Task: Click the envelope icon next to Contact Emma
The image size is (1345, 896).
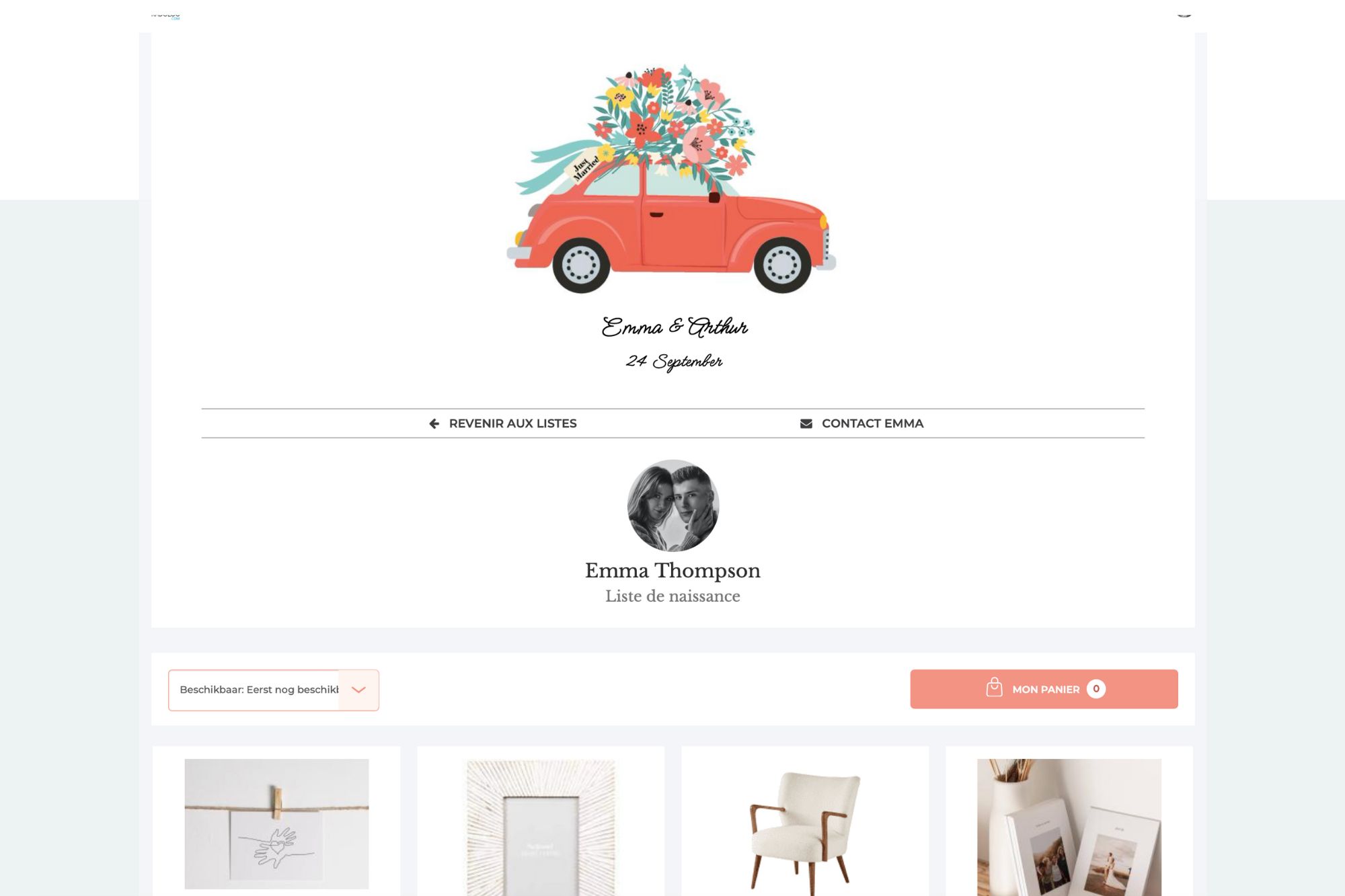Action: pos(806,423)
